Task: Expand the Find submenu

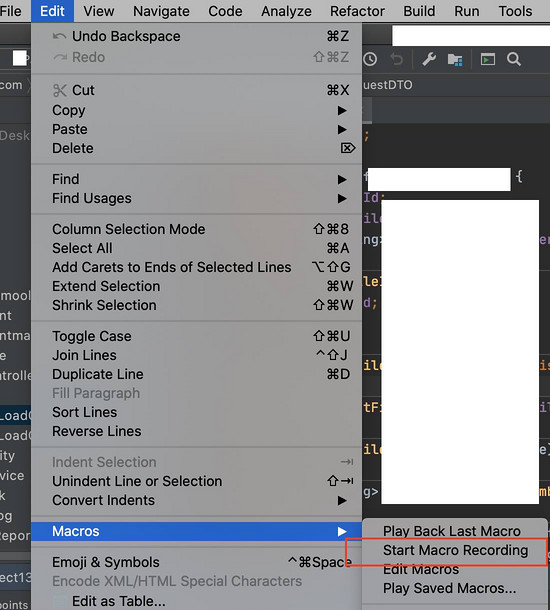Action: pos(196,179)
